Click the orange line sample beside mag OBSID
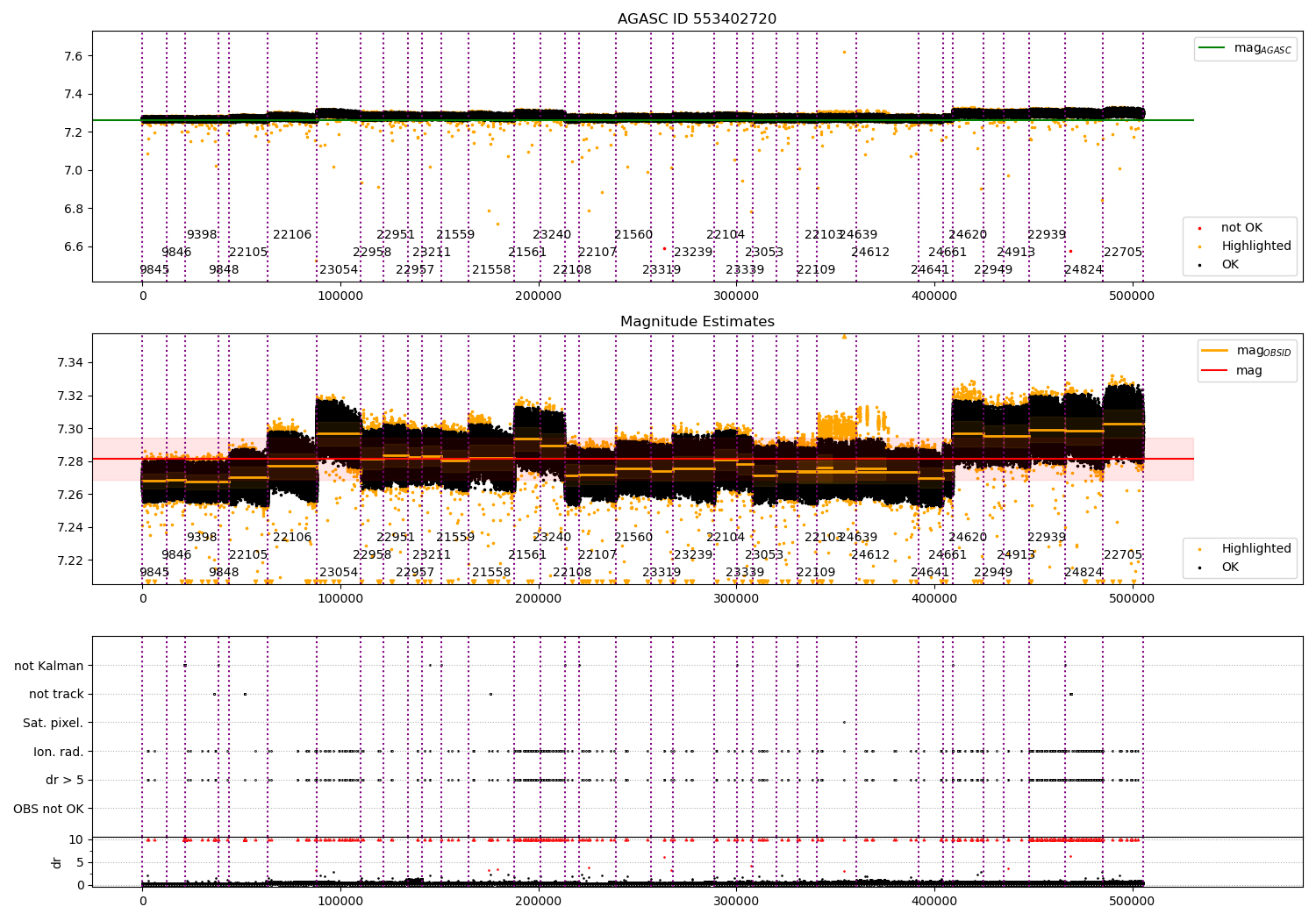The image size is (1316, 921). click(1216, 351)
